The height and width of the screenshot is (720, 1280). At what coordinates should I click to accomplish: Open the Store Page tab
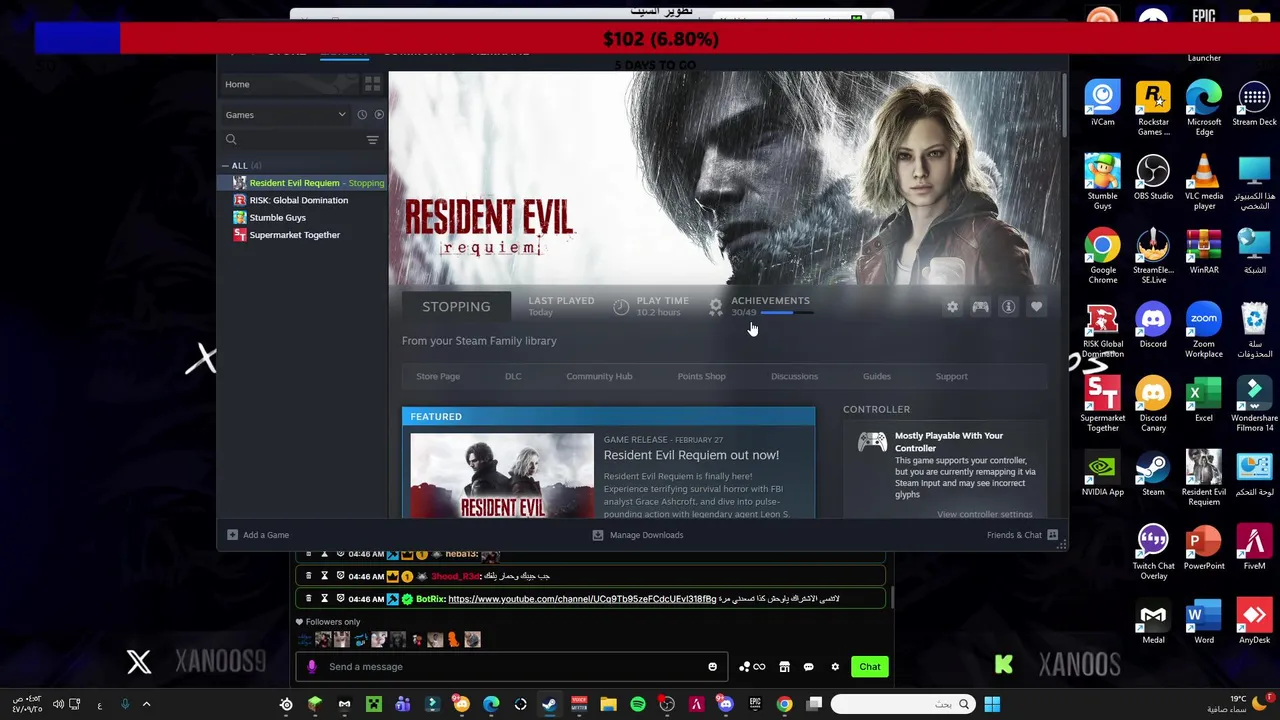(438, 376)
